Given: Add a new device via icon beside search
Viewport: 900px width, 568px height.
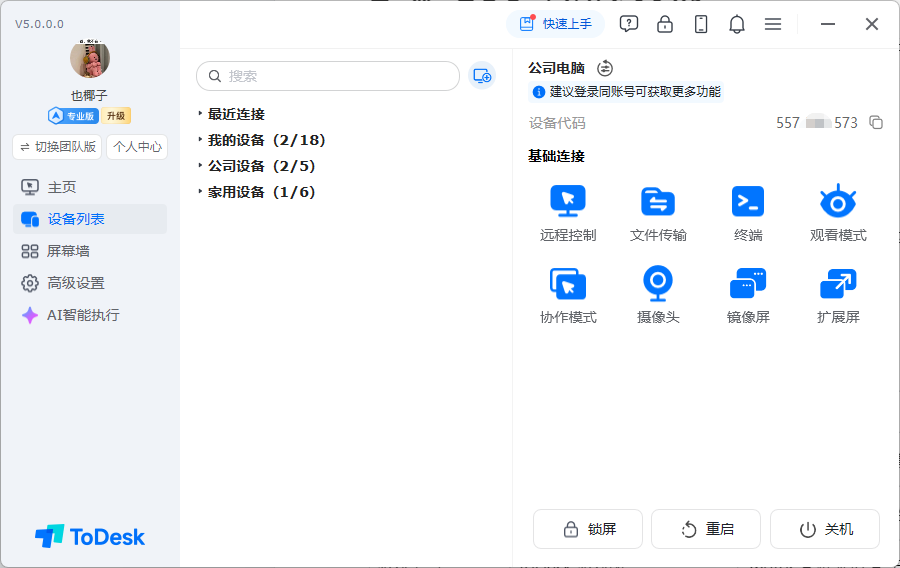Looking at the screenshot, I should coord(482,76).
